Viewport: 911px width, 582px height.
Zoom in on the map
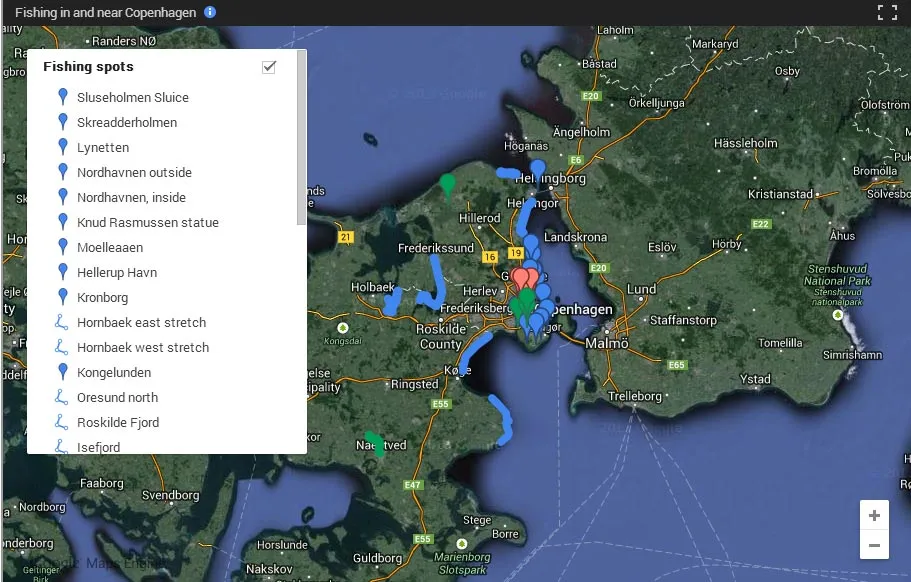coord(874,516)
